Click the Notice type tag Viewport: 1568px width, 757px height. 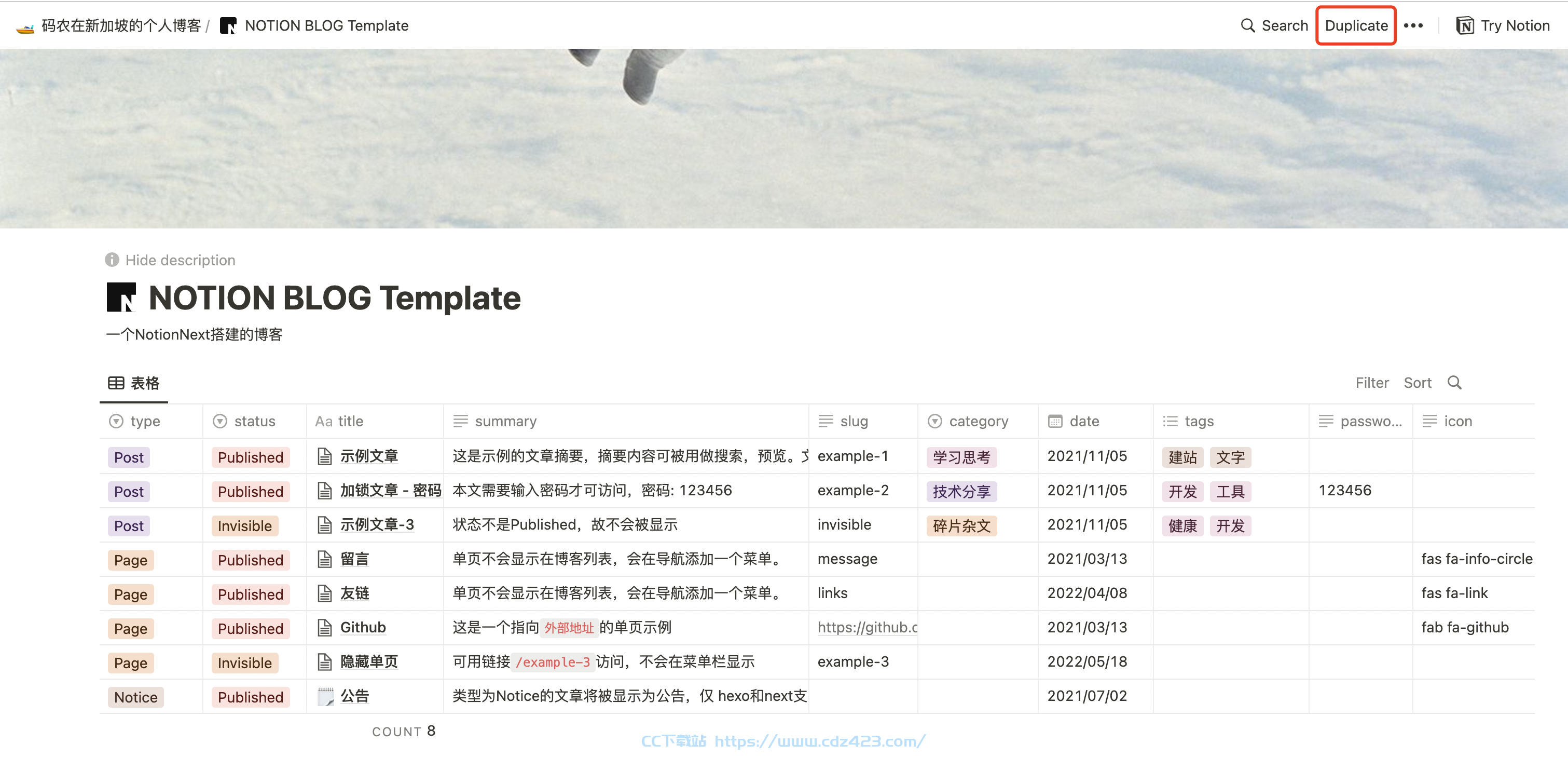tap(136, 697)
